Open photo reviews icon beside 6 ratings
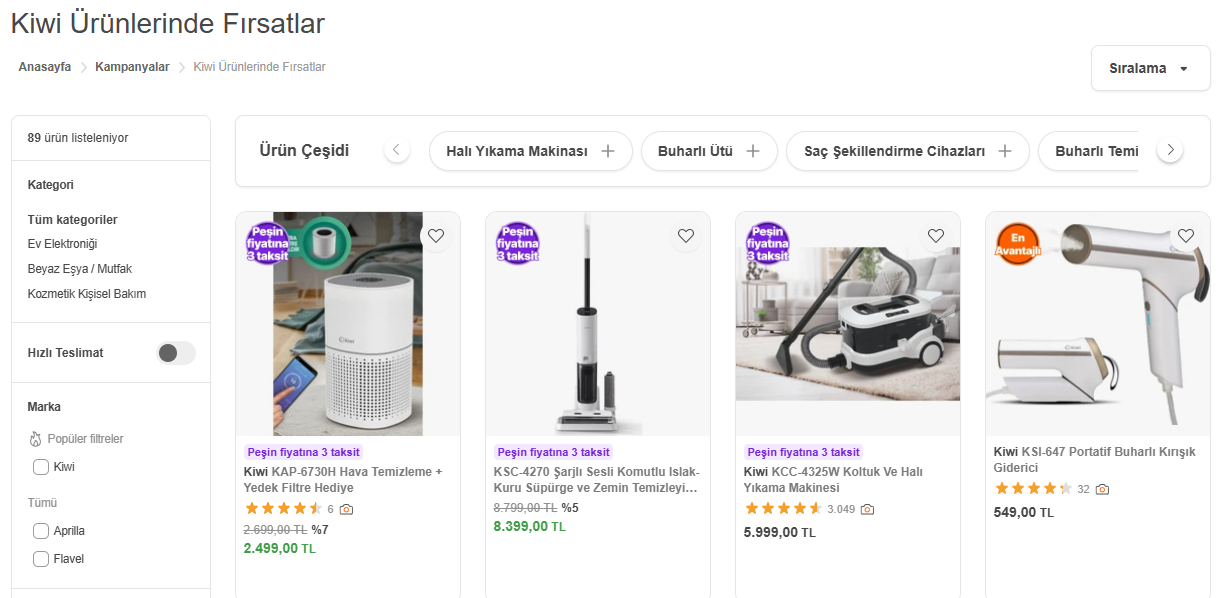The image size is (1226, 598). coord(346,509)
